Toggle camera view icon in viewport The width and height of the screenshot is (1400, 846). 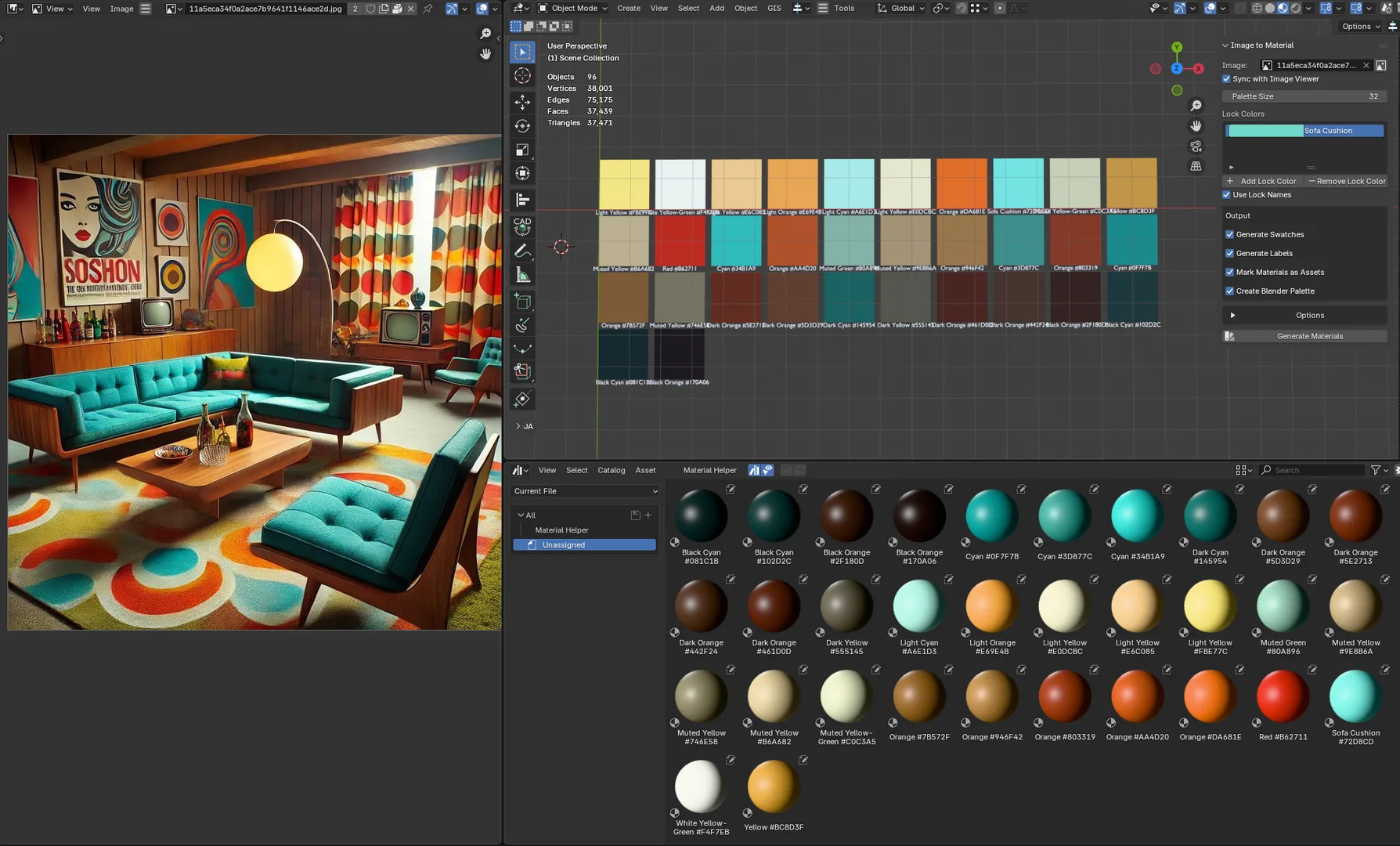pos(1196,146)
